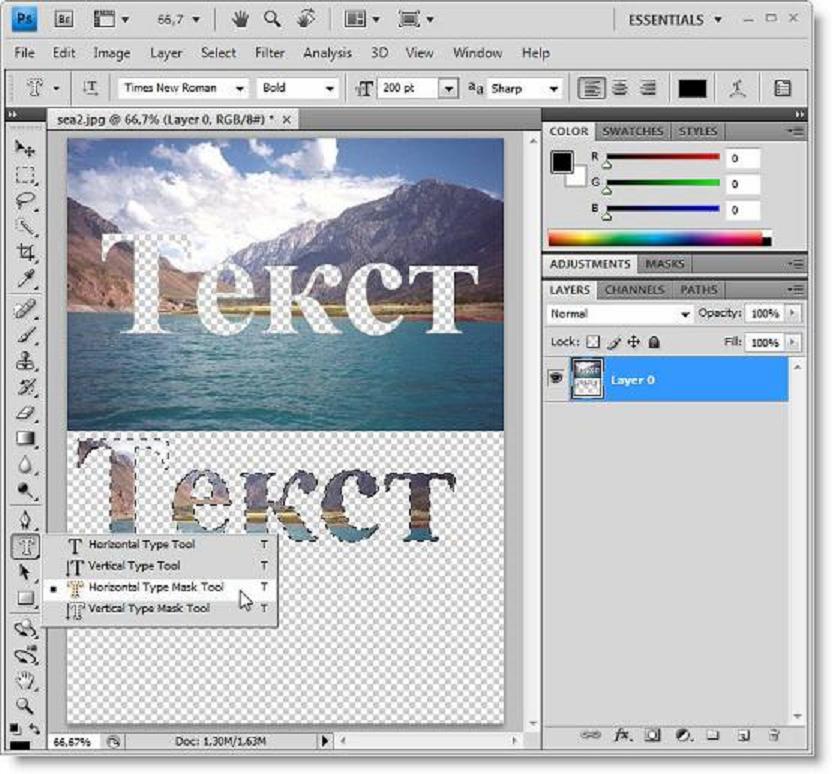Toggle the Character and Paragraph panels

tap(782, 88)
